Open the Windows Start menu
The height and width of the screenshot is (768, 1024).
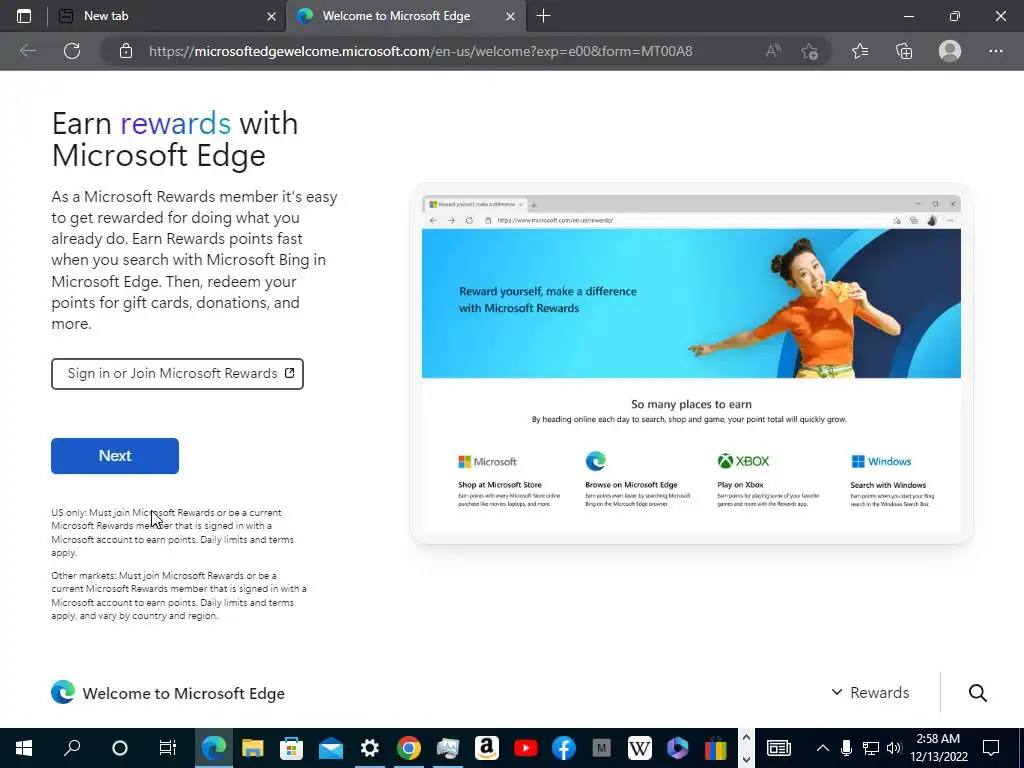(x=24, y=748)
